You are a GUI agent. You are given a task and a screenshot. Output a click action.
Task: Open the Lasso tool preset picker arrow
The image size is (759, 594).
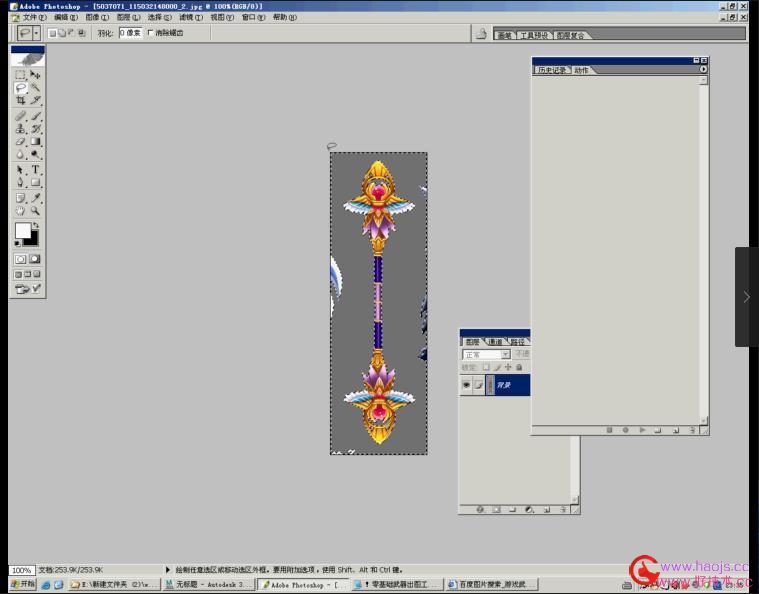(36, 33)
